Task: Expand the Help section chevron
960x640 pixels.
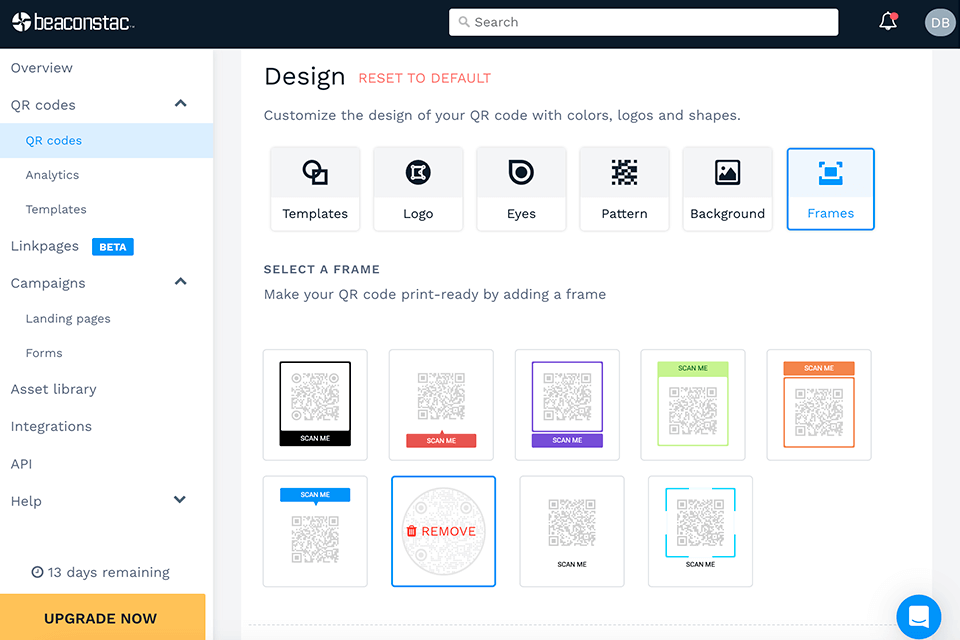Action: [x=180, y=500]
